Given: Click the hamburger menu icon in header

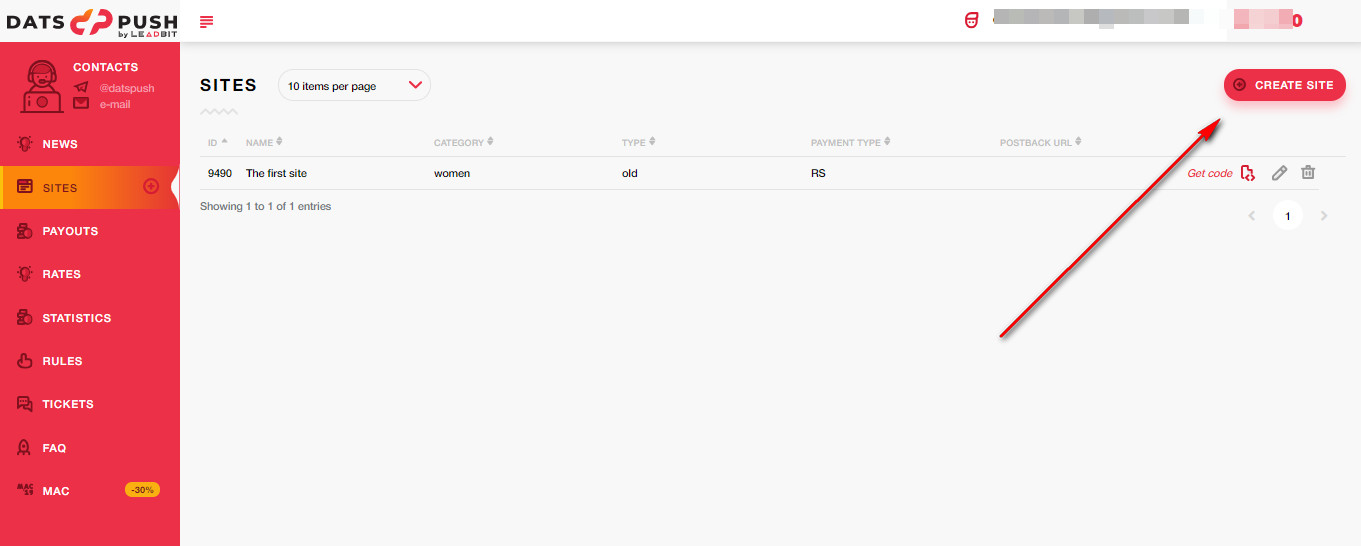Looking at the screenshot, I should coord(207,21).
